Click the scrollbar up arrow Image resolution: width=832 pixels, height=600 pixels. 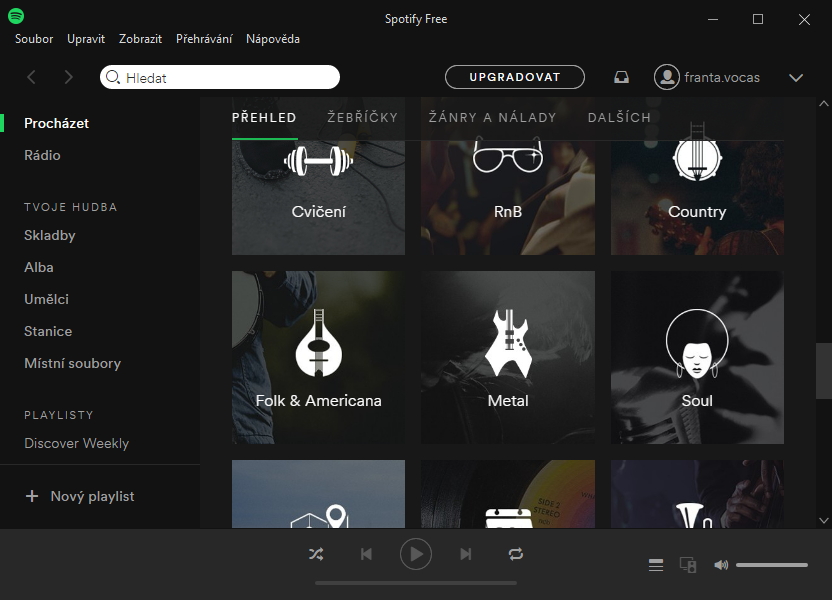click(824, 103)
